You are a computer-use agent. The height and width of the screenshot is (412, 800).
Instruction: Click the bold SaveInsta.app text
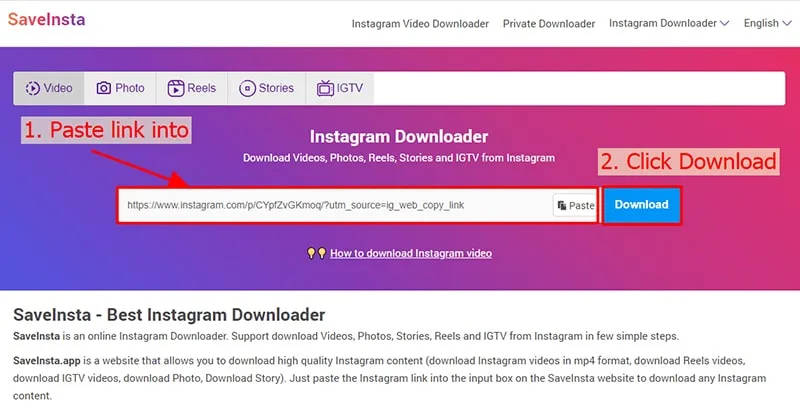click(47, 361)
